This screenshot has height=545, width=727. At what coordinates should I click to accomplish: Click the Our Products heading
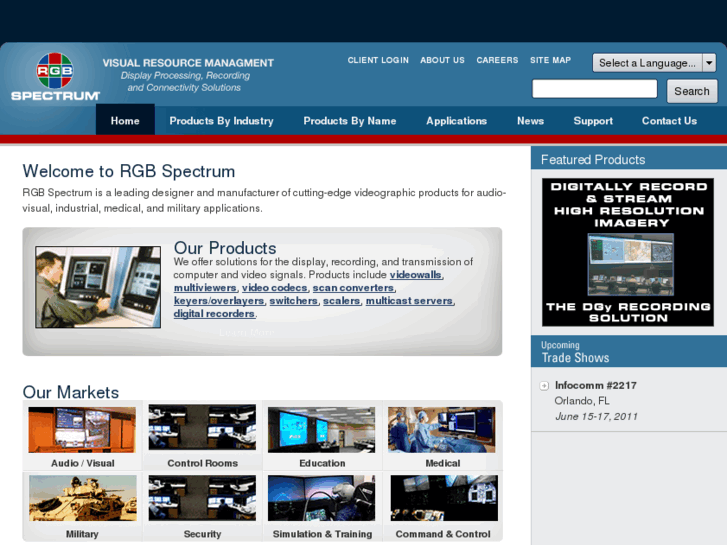225,248
